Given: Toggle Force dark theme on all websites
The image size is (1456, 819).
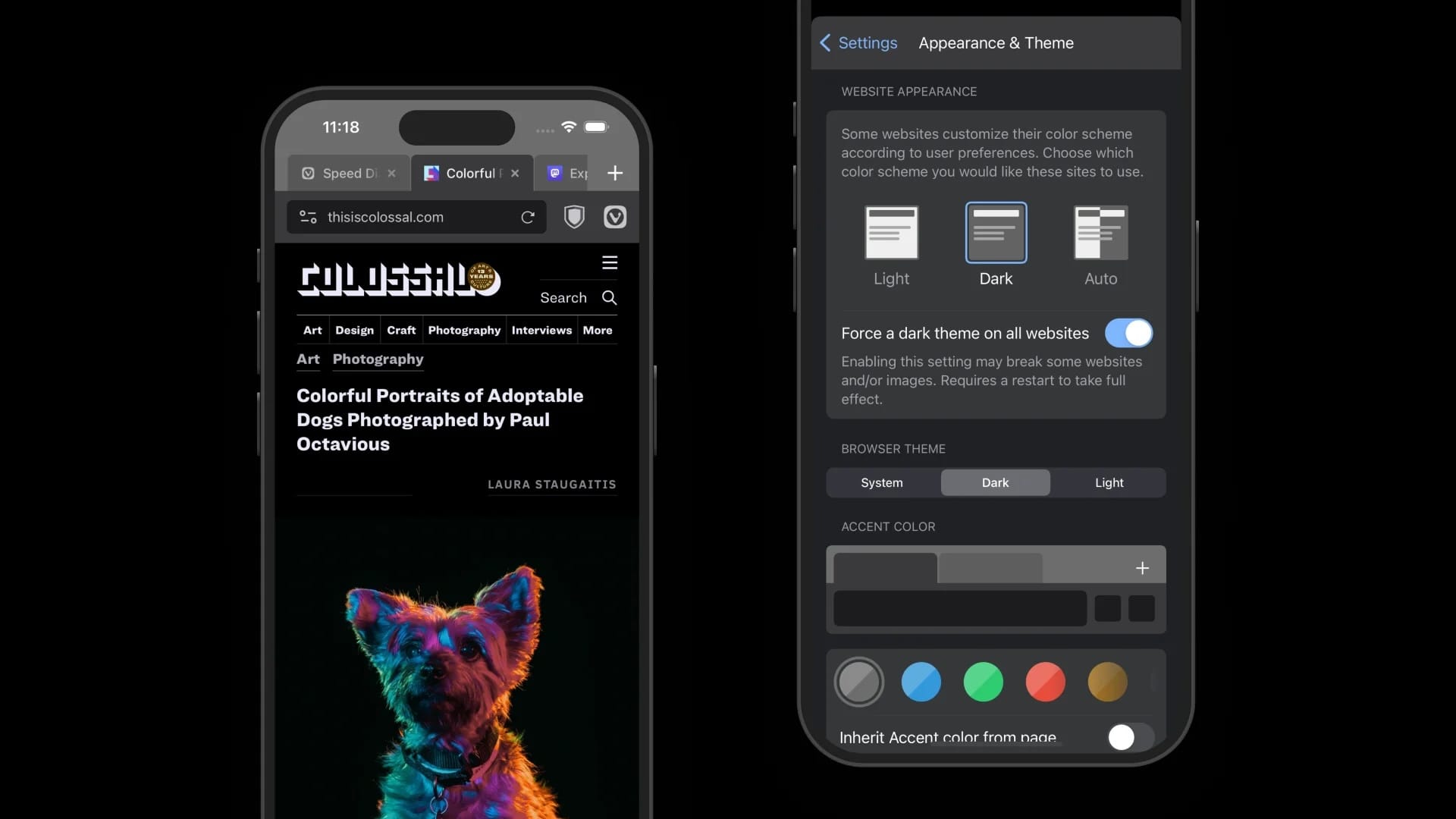Looking at the screenshot, I should click(x=1128, y=333).
